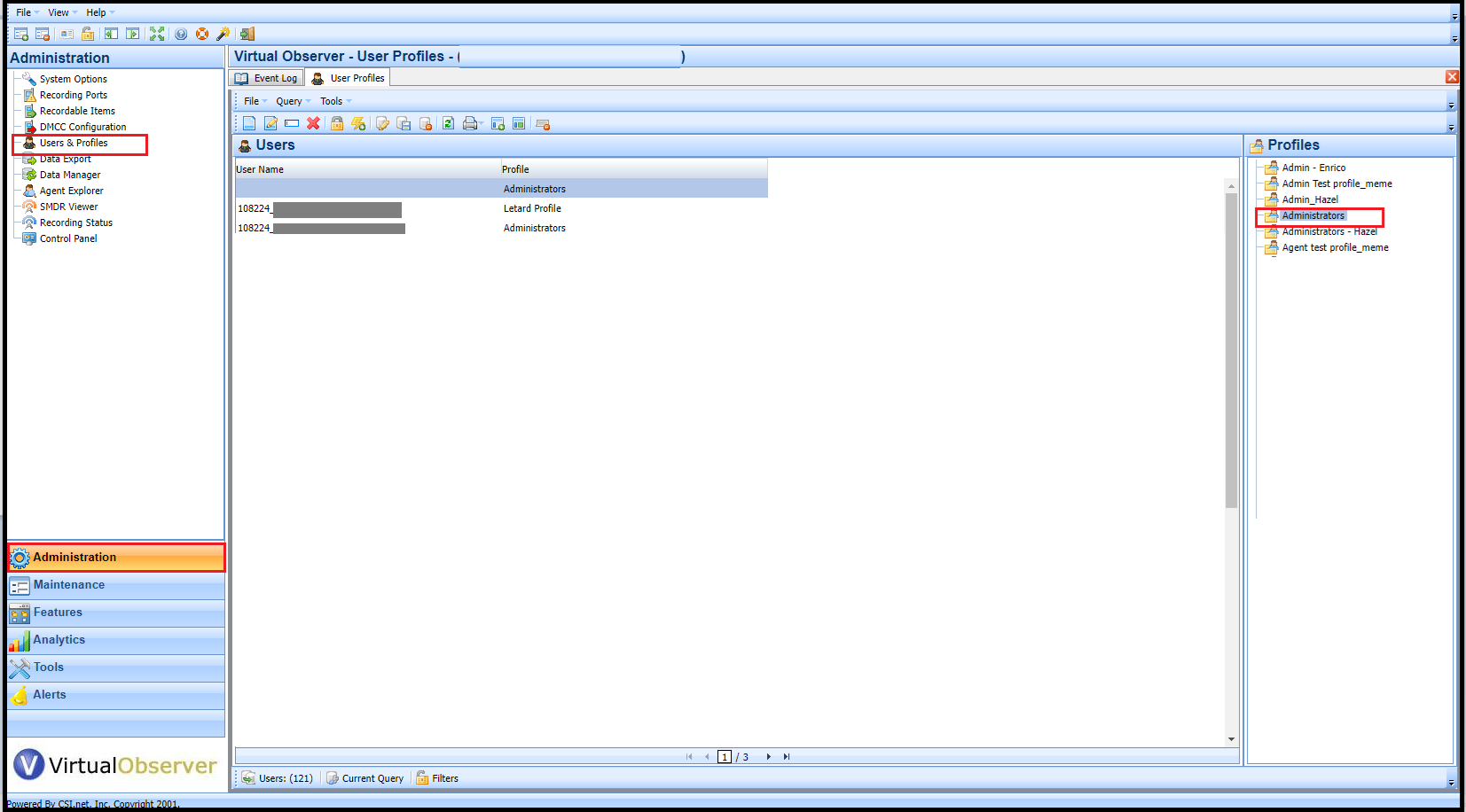Open the File dropdown in User Profiles
Viewport: 1466px width, 812px height.
pos(252,101)
